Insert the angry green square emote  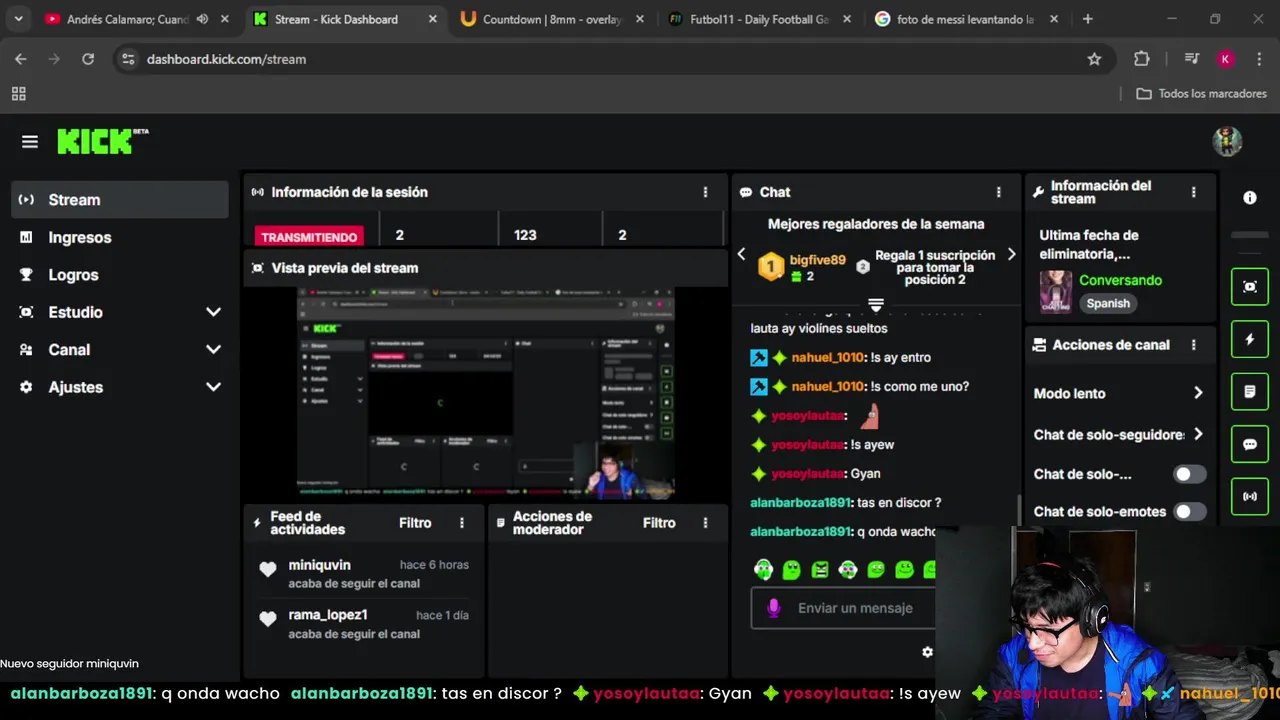tap(820, 570)
